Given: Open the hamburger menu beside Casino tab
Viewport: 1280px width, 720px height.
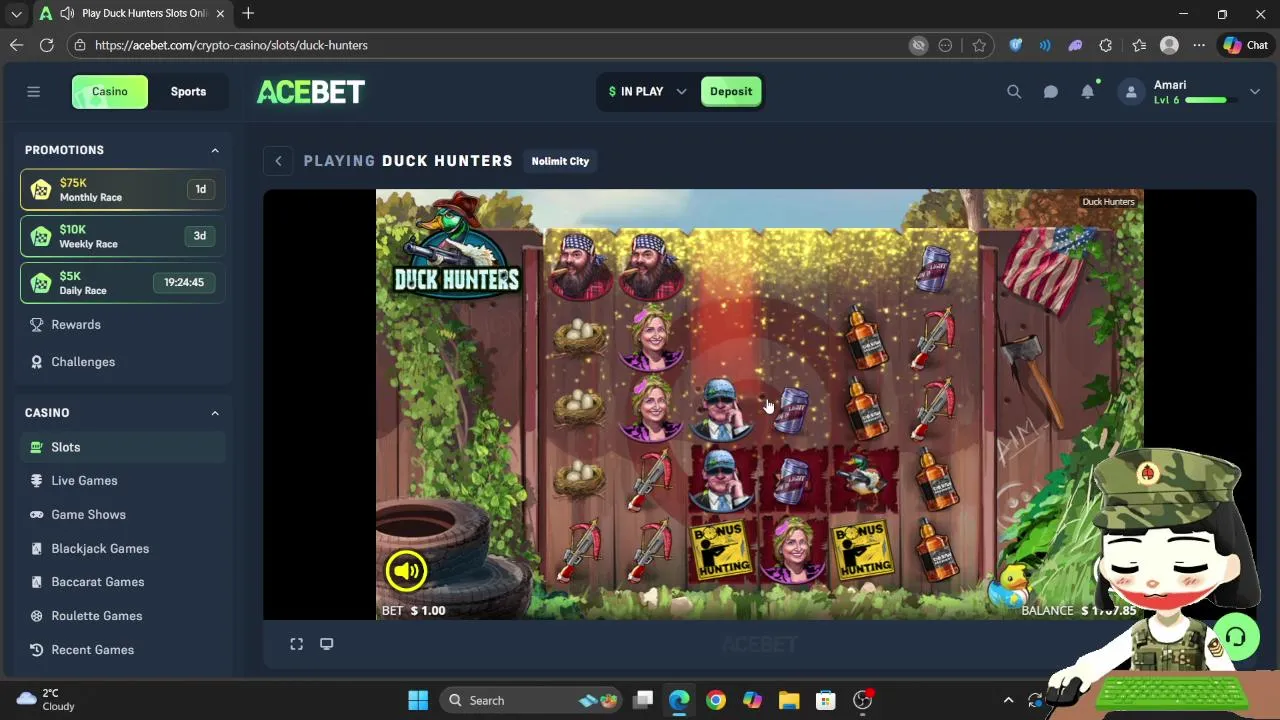Looking at the screenshot, I should 33,92.
